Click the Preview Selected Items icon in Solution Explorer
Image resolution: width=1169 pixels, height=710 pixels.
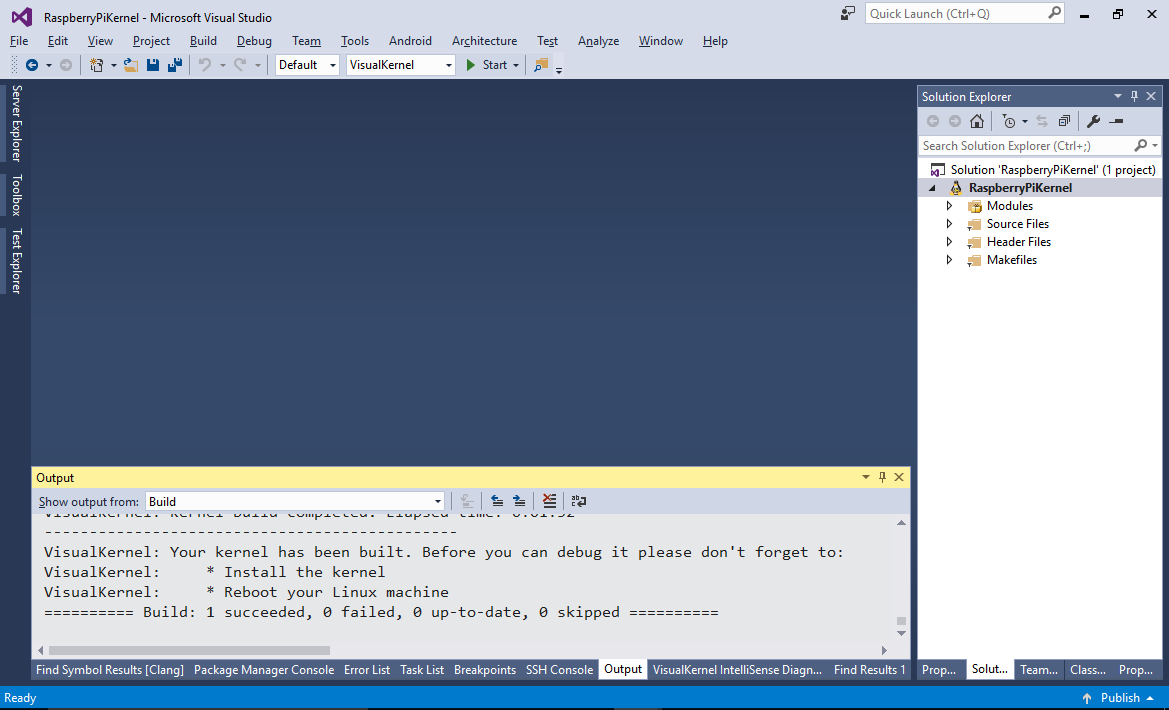click(1115, 121)
